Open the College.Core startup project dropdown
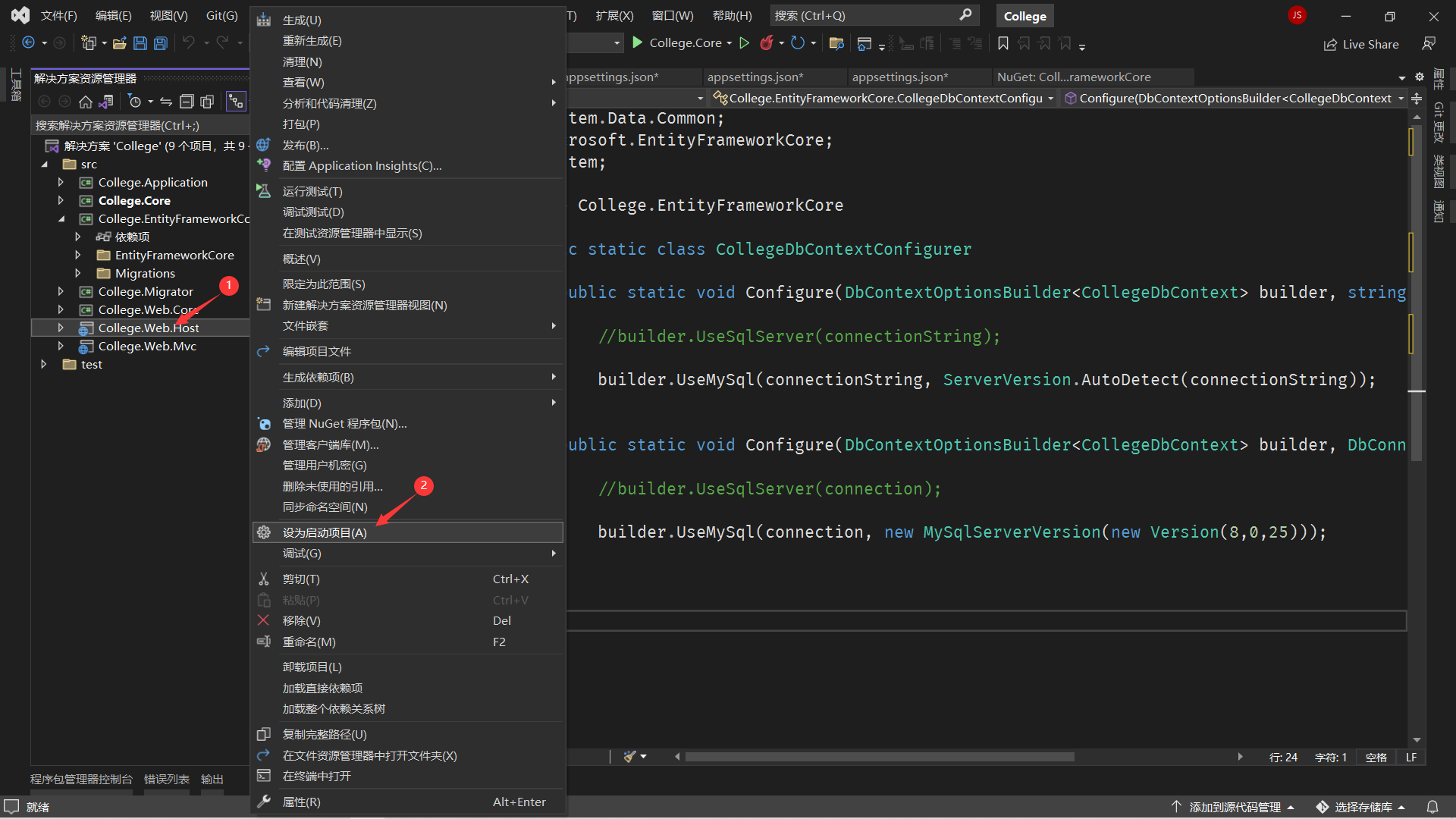The width and height of the screenshot is (1456, 819). coord(729,43)
